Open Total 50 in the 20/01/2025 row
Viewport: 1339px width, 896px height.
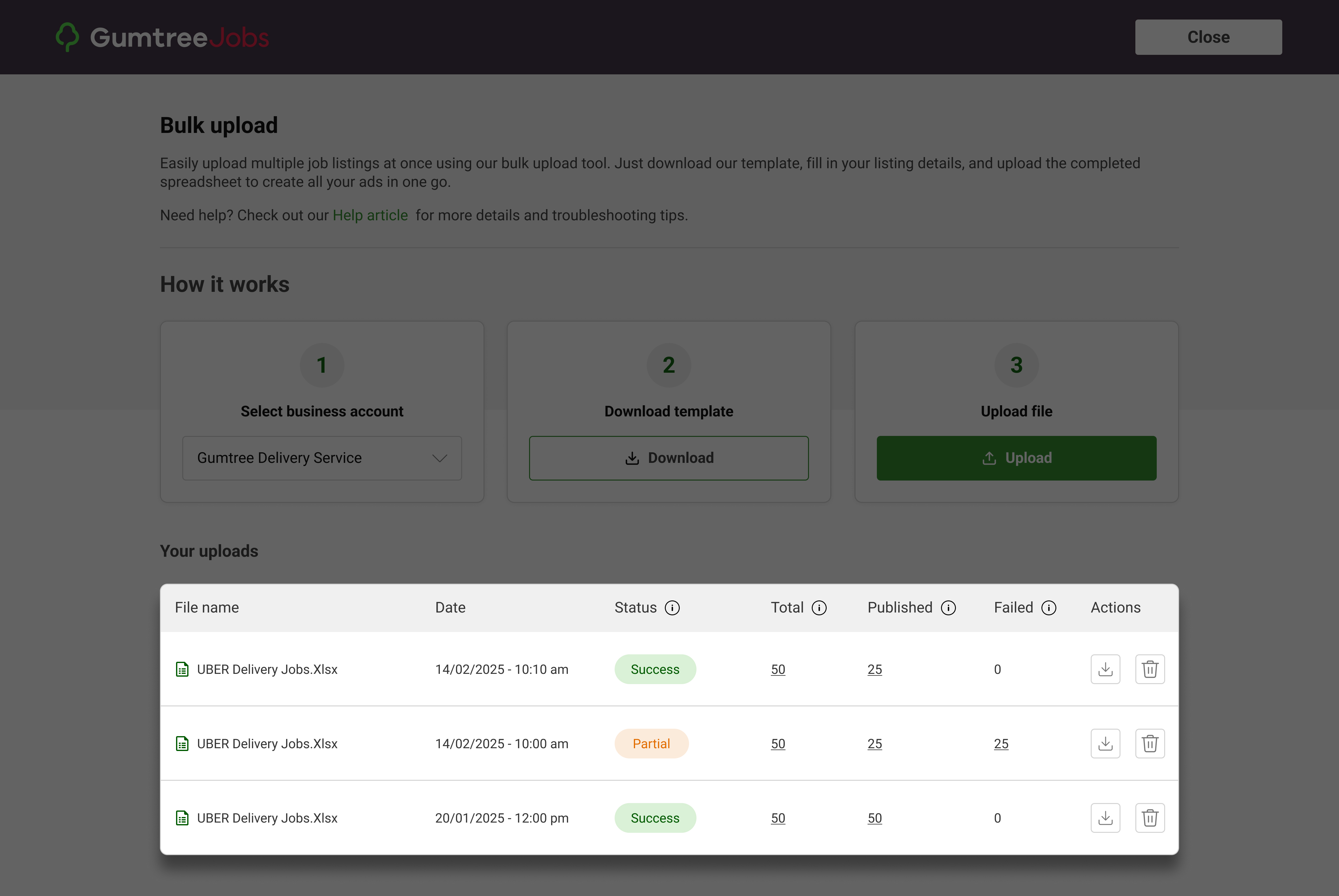coord(778,818)
